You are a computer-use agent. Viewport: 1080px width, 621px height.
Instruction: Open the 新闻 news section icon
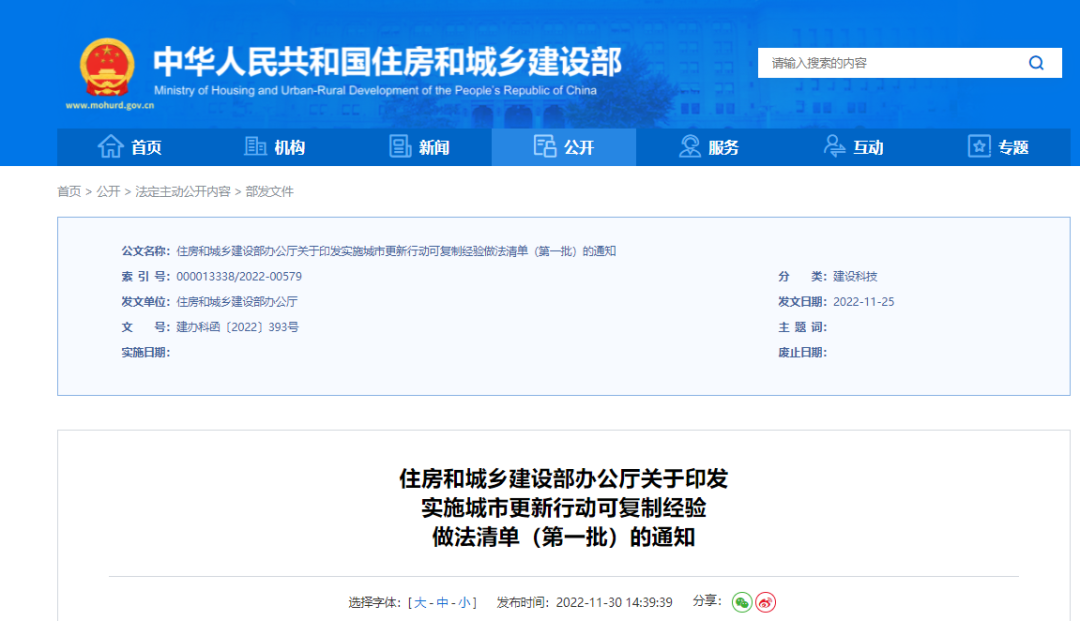(399, 146)
